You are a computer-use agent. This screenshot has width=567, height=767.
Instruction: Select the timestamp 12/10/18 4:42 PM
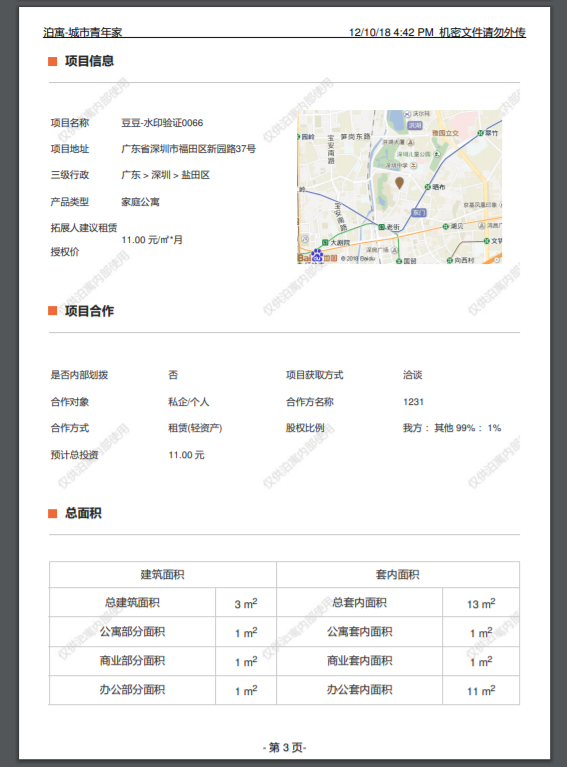coord(391,32)
